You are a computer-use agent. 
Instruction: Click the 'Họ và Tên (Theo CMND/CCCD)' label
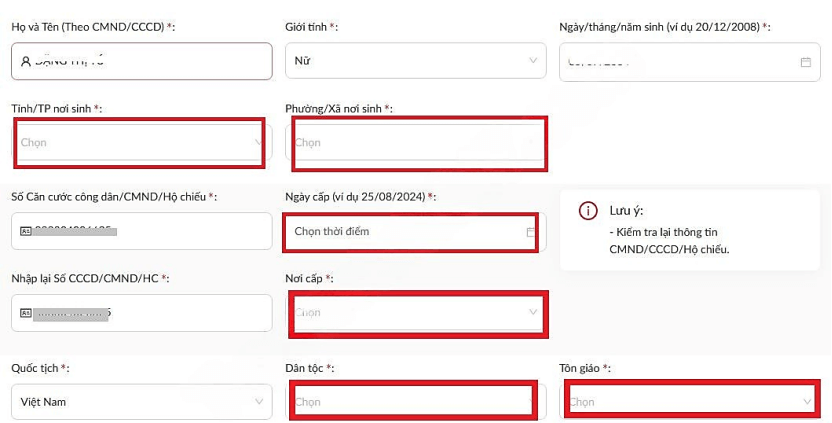coord(92,27)
